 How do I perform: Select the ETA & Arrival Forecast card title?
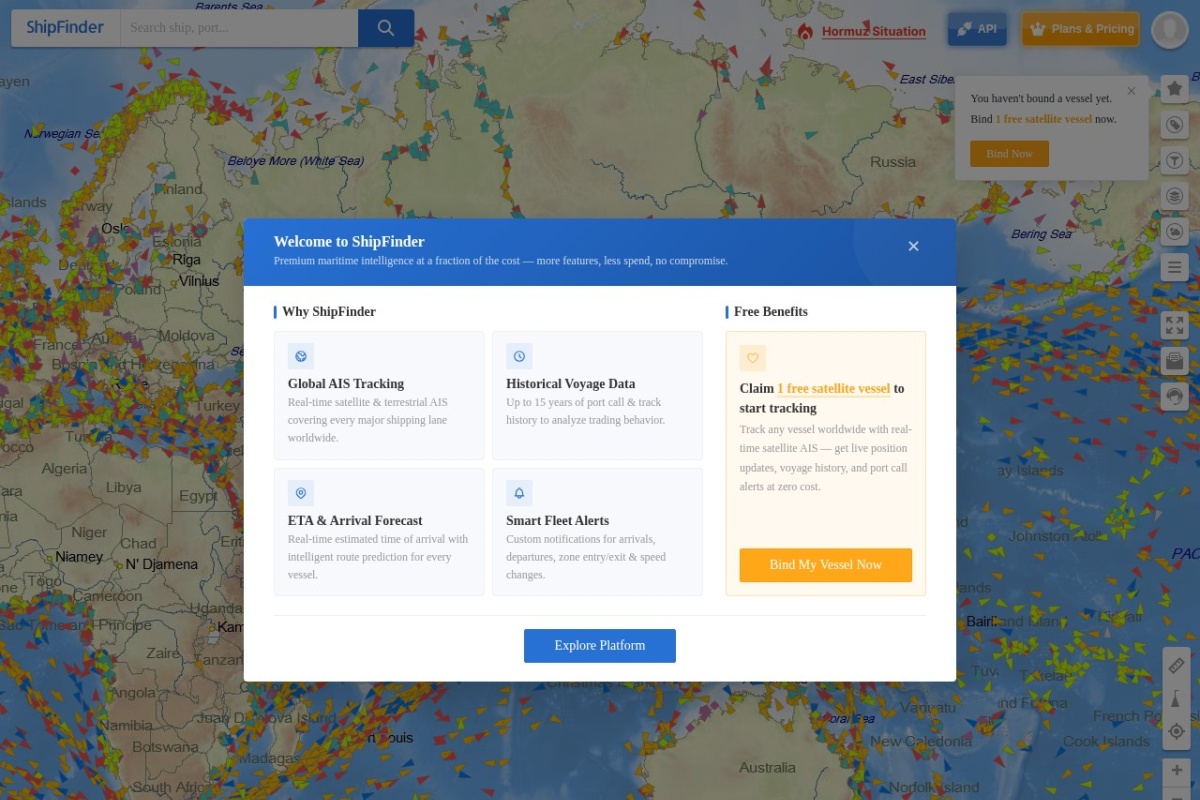pyautogui.click(x=355, y=521)
